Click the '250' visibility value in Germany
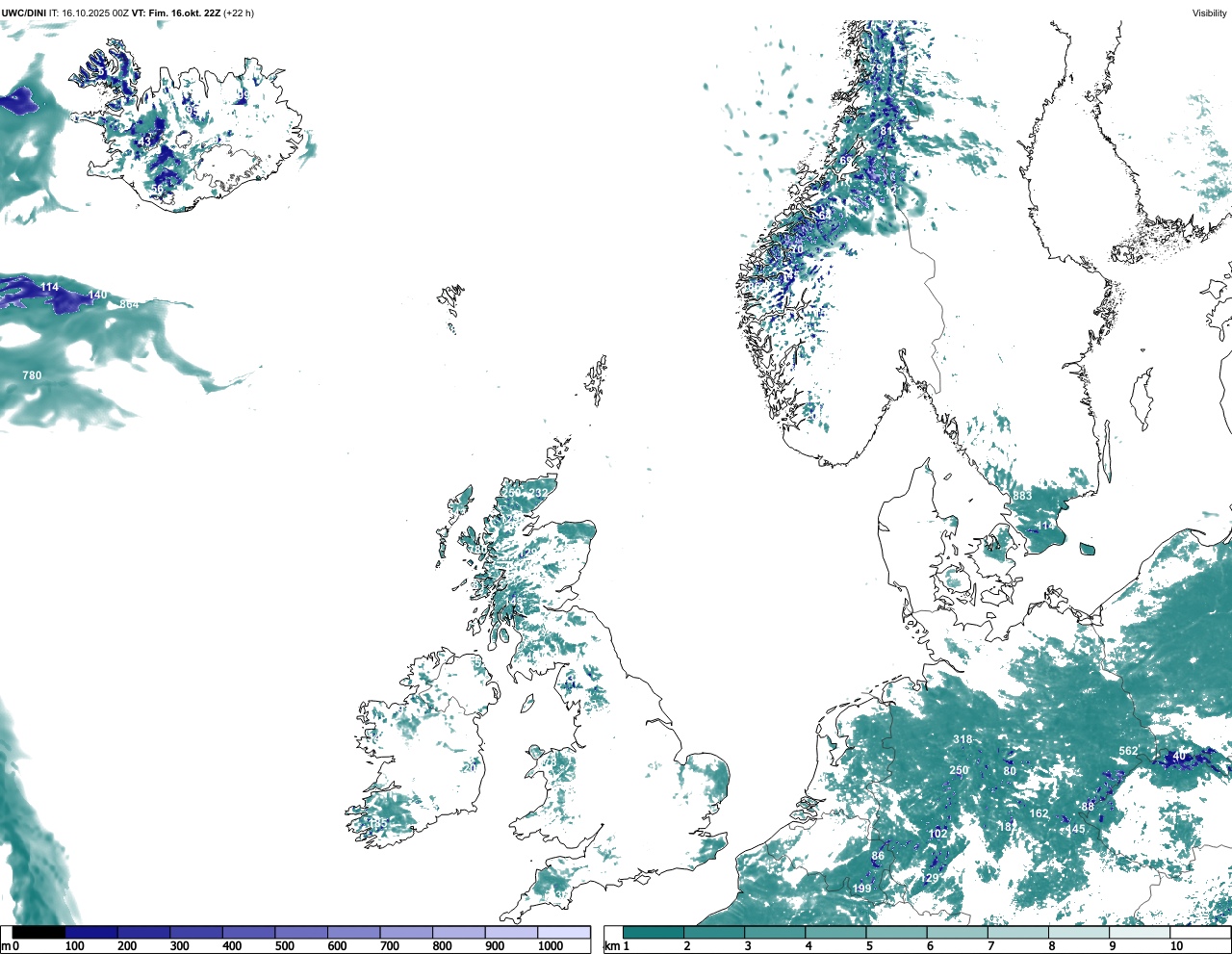Image resolution: width=1232 pixels, height=954 pixels. coord(959,770)
